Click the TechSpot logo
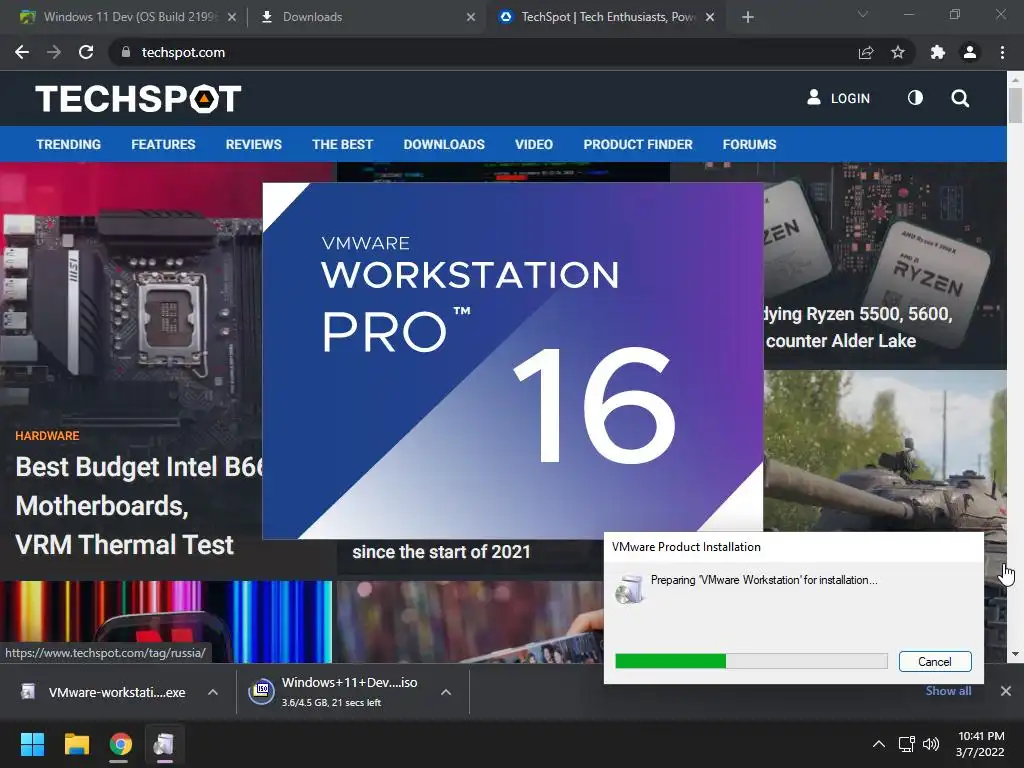 [x=138, y=99]
